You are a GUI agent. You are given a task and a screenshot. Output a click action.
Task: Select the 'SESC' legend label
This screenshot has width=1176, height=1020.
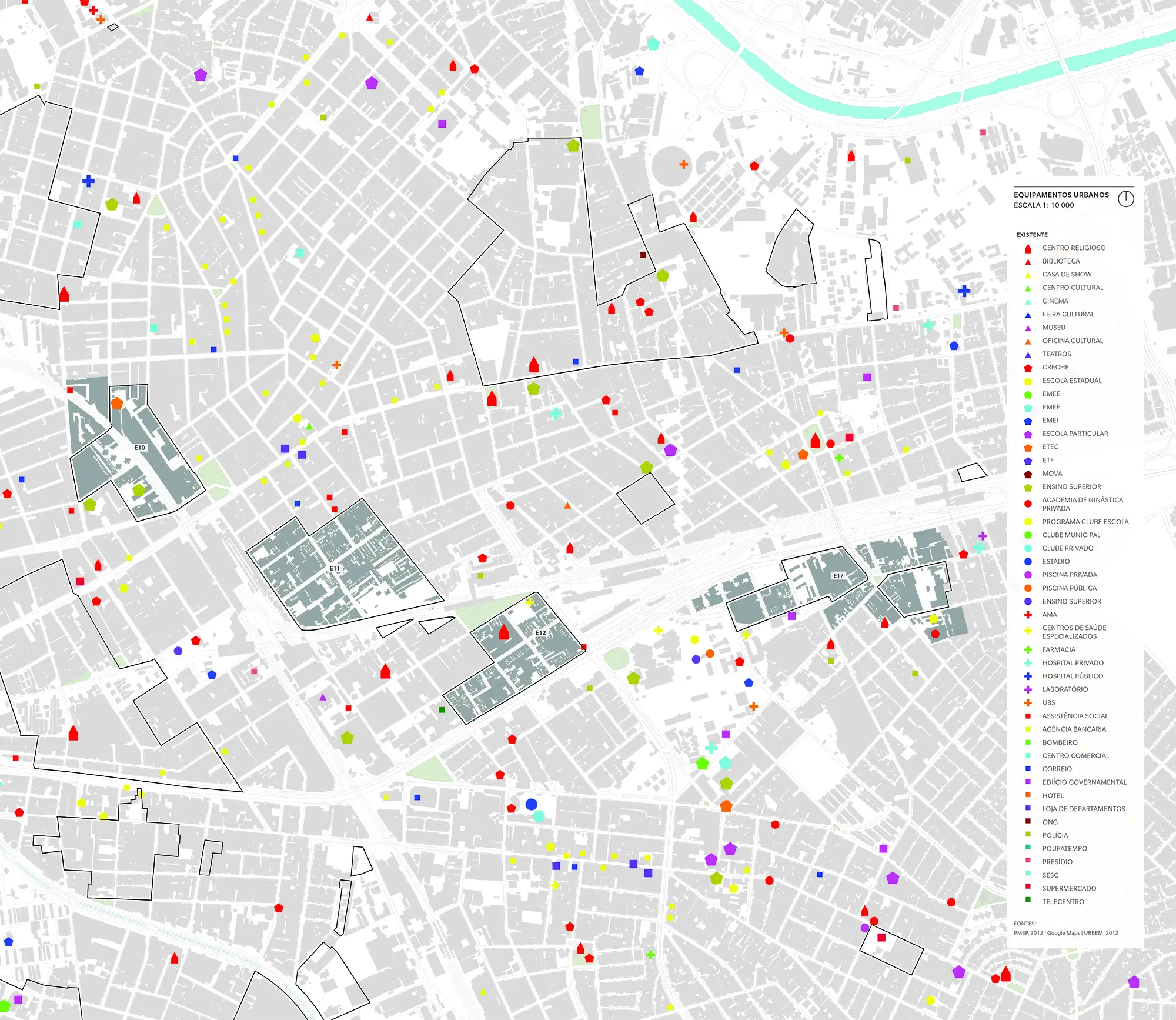pyautogui.click(x=1050, y=875)
